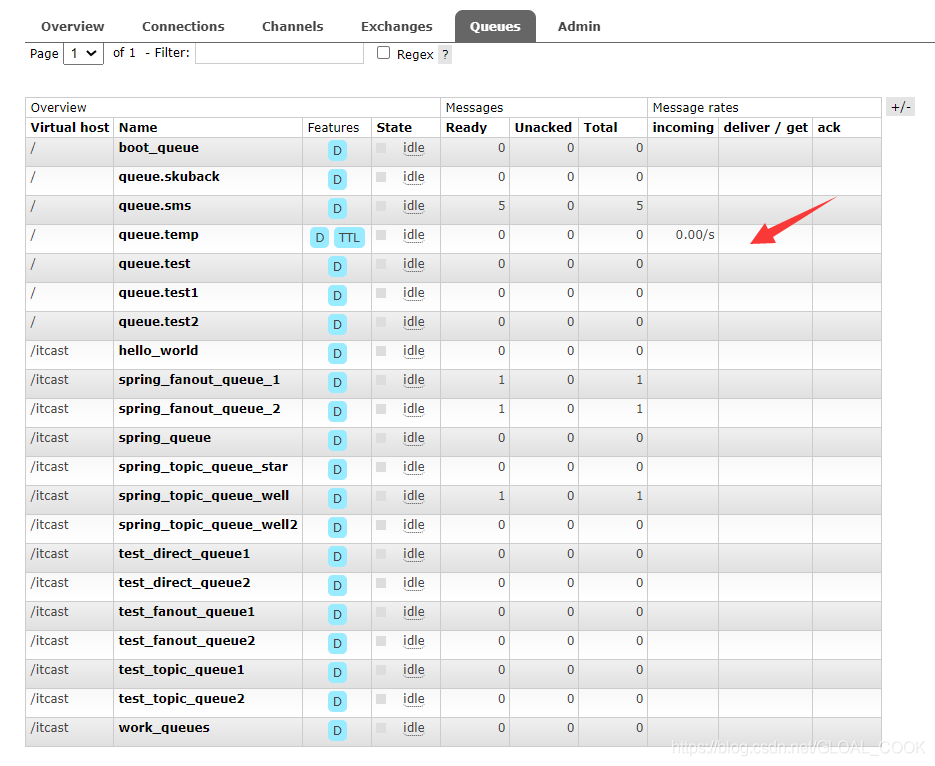Screen dimensions: 935x766
Task: Click the D badge of queue.temp
Action: click(x=320, y=238)
